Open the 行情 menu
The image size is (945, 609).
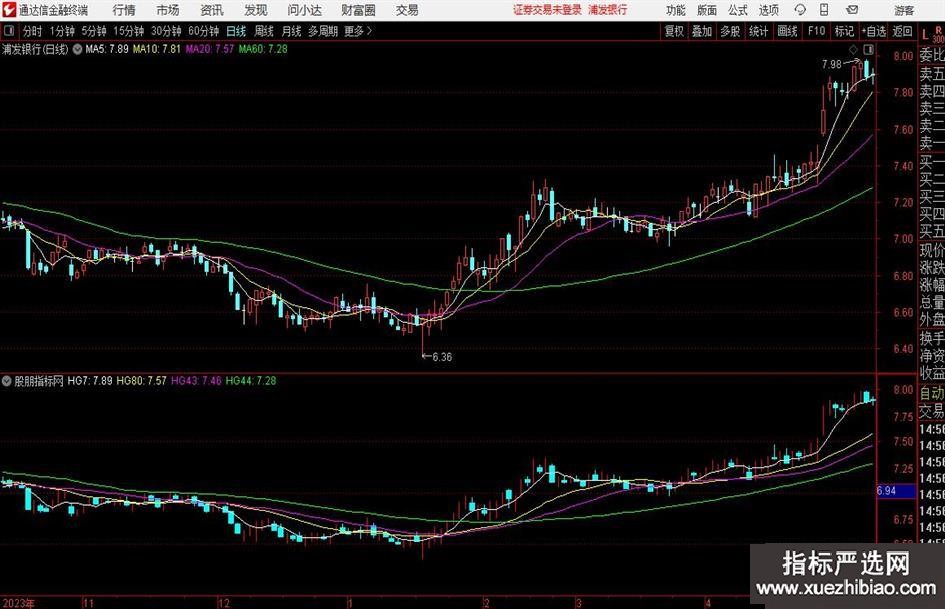[x=124, y=10]
